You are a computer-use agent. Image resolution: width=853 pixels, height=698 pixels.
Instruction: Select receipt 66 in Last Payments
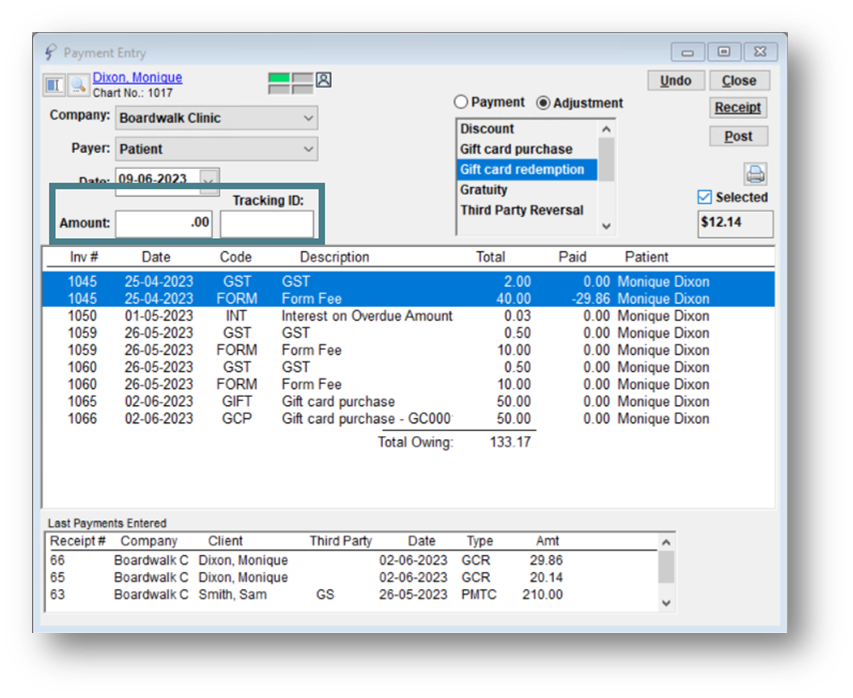pyautogui.click(x=351, y=560)
